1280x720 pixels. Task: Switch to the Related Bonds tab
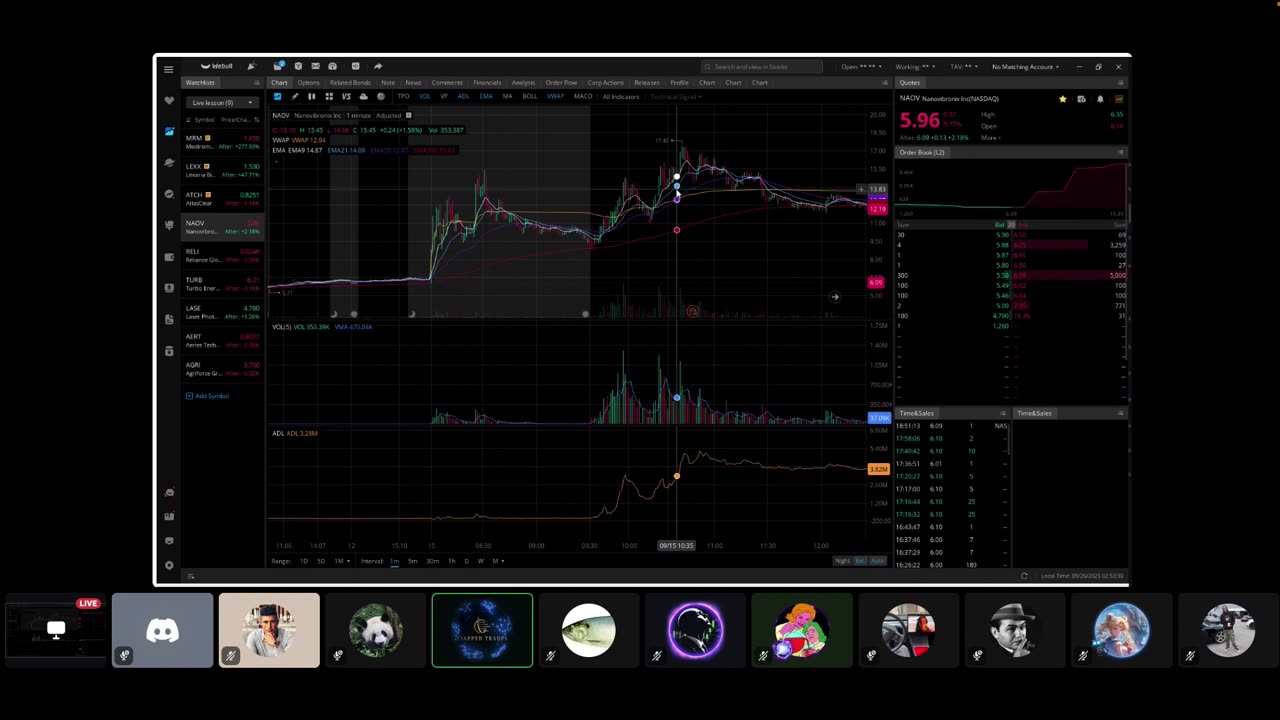tap(350, 83)
